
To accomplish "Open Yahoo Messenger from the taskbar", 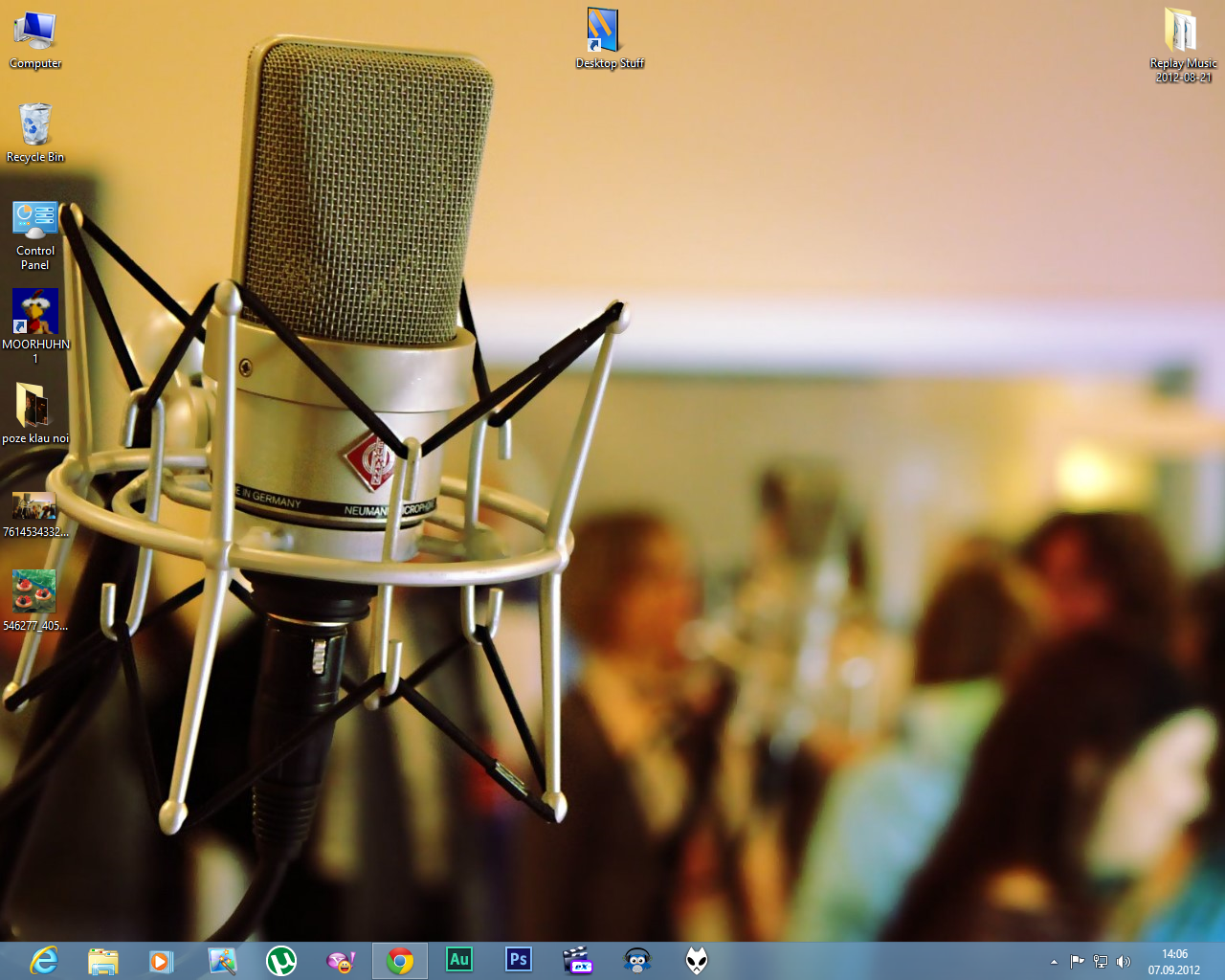I will 341,960.
